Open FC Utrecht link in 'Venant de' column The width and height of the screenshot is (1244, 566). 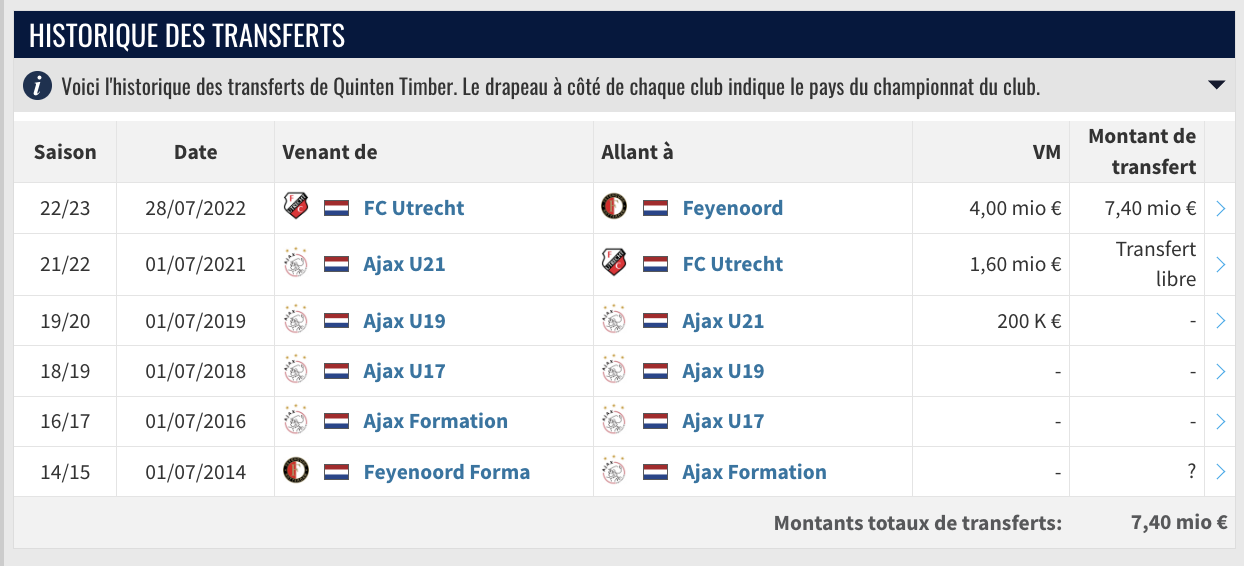413,208
